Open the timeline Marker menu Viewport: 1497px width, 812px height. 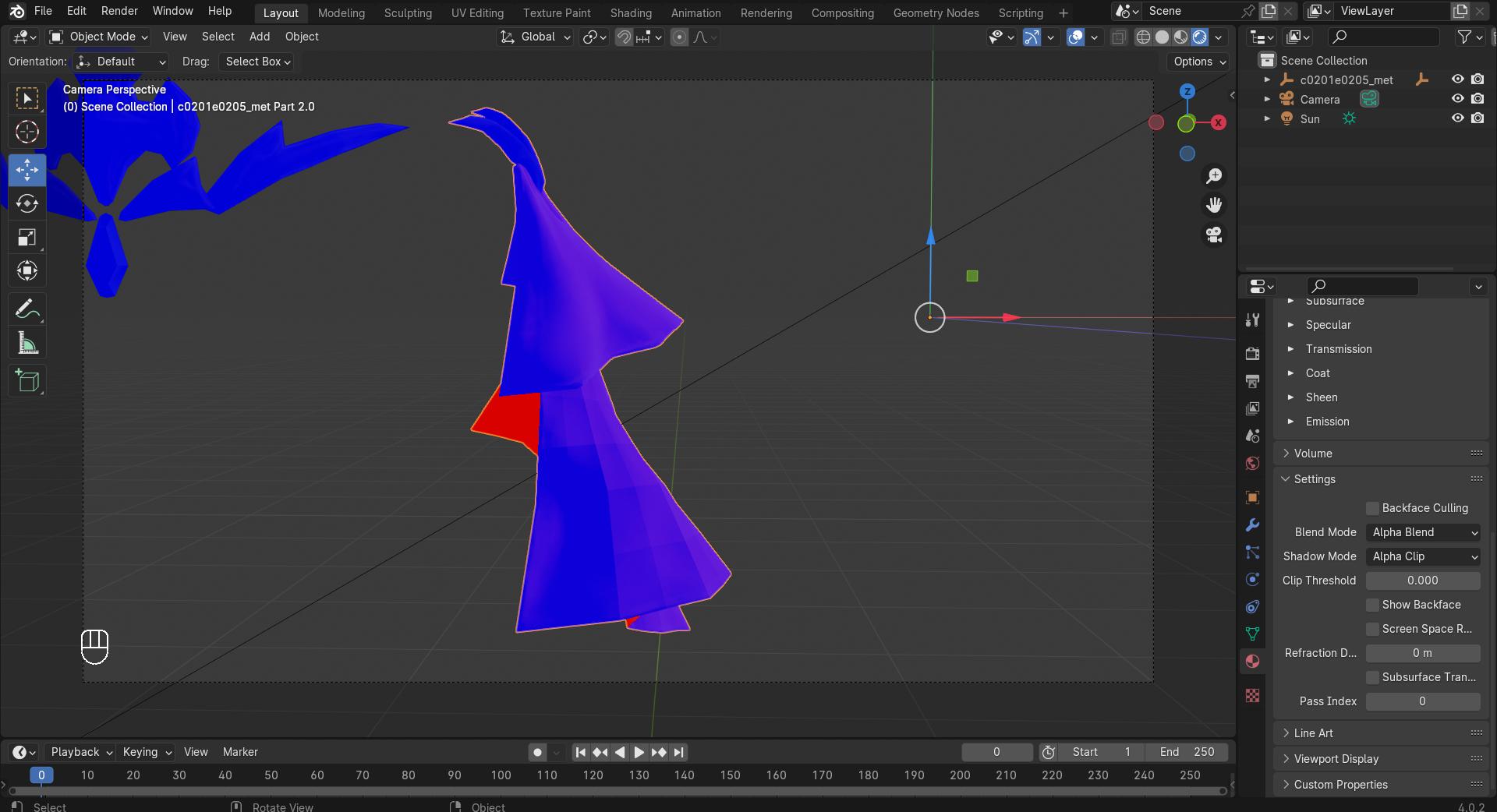[240, 752]
